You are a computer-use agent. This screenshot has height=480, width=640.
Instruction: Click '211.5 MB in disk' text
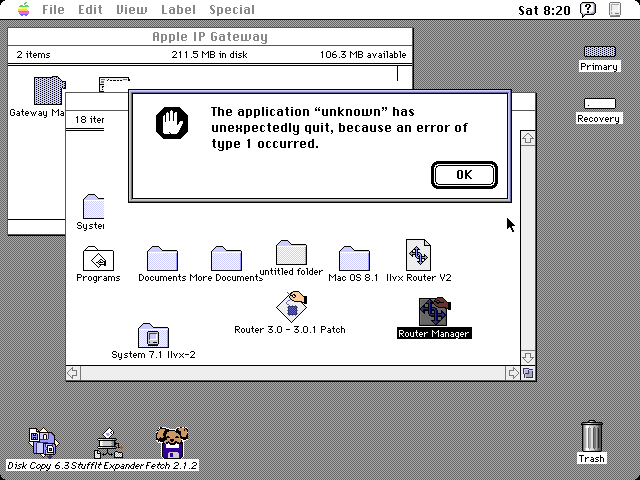(209, 55)
